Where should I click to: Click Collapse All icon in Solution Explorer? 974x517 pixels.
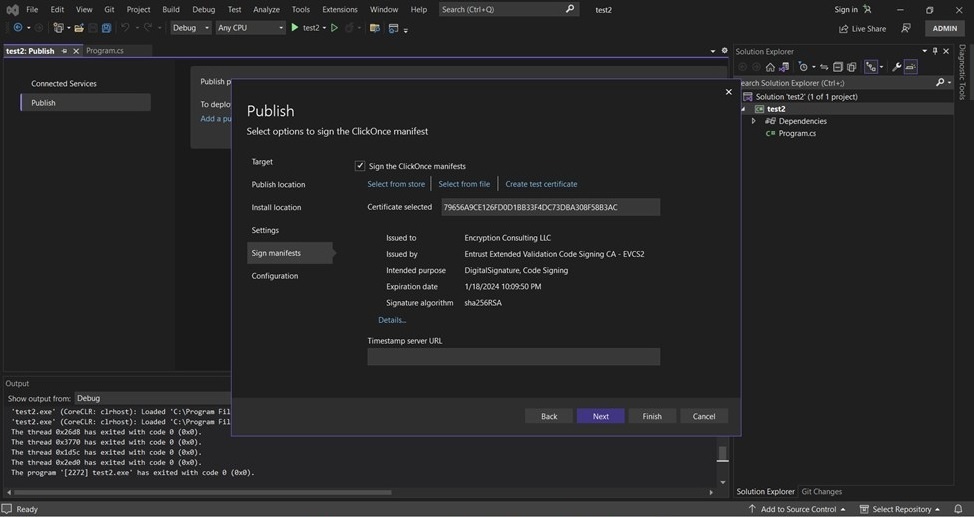click(837, 67)
